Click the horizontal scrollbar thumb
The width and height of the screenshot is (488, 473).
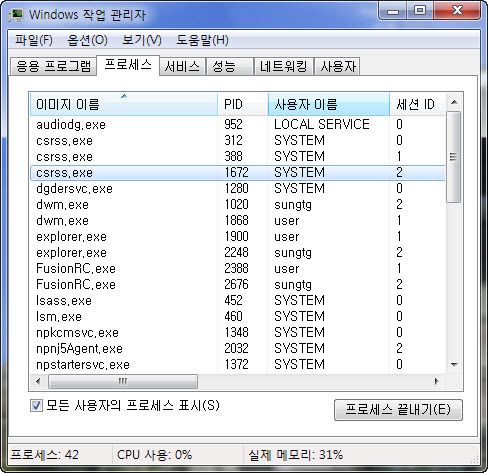click(123, 381)
